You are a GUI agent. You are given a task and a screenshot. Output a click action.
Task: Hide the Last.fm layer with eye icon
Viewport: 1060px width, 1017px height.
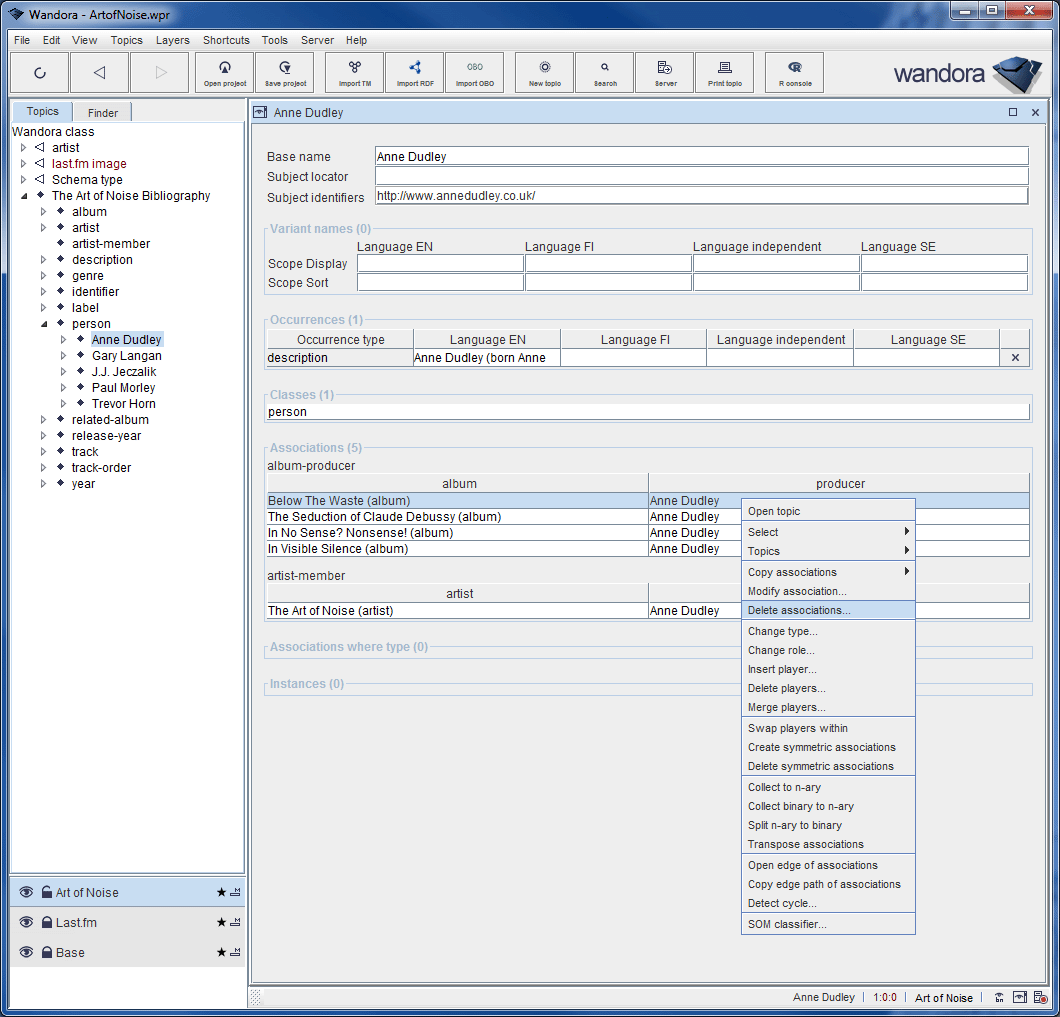tap(26, 922)
